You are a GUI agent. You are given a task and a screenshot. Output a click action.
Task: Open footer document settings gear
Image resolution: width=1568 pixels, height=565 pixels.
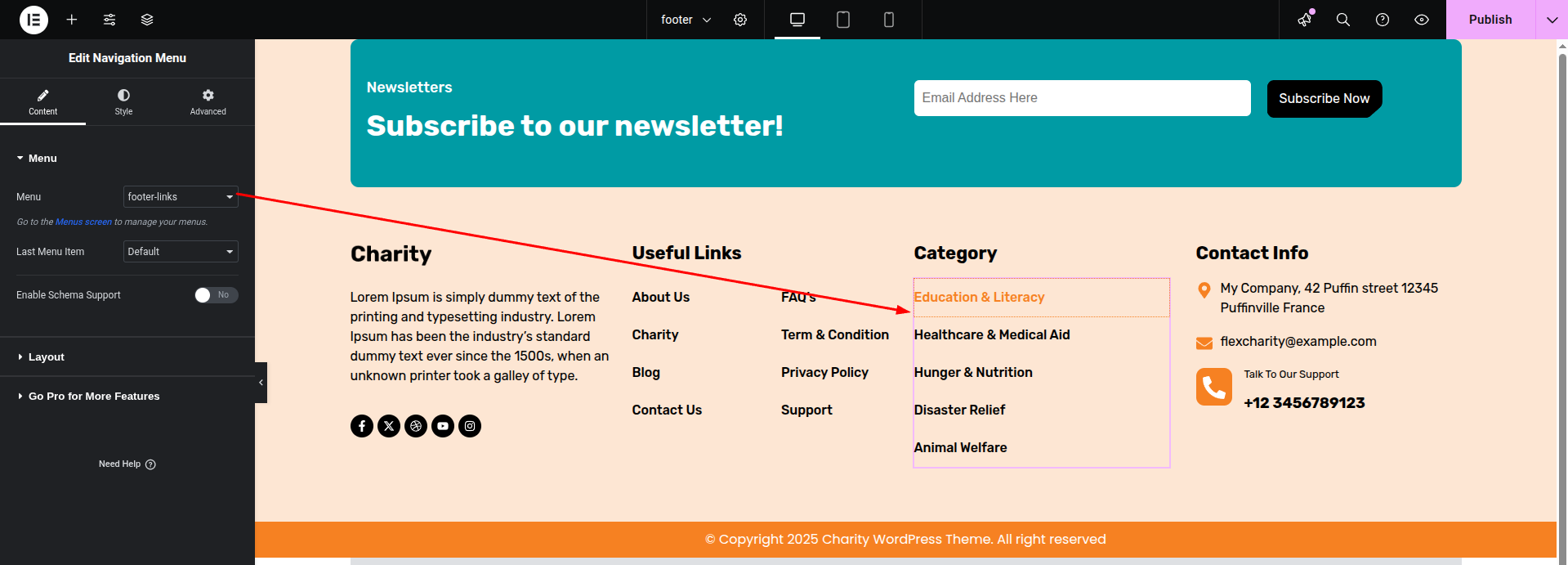[740, 20]
